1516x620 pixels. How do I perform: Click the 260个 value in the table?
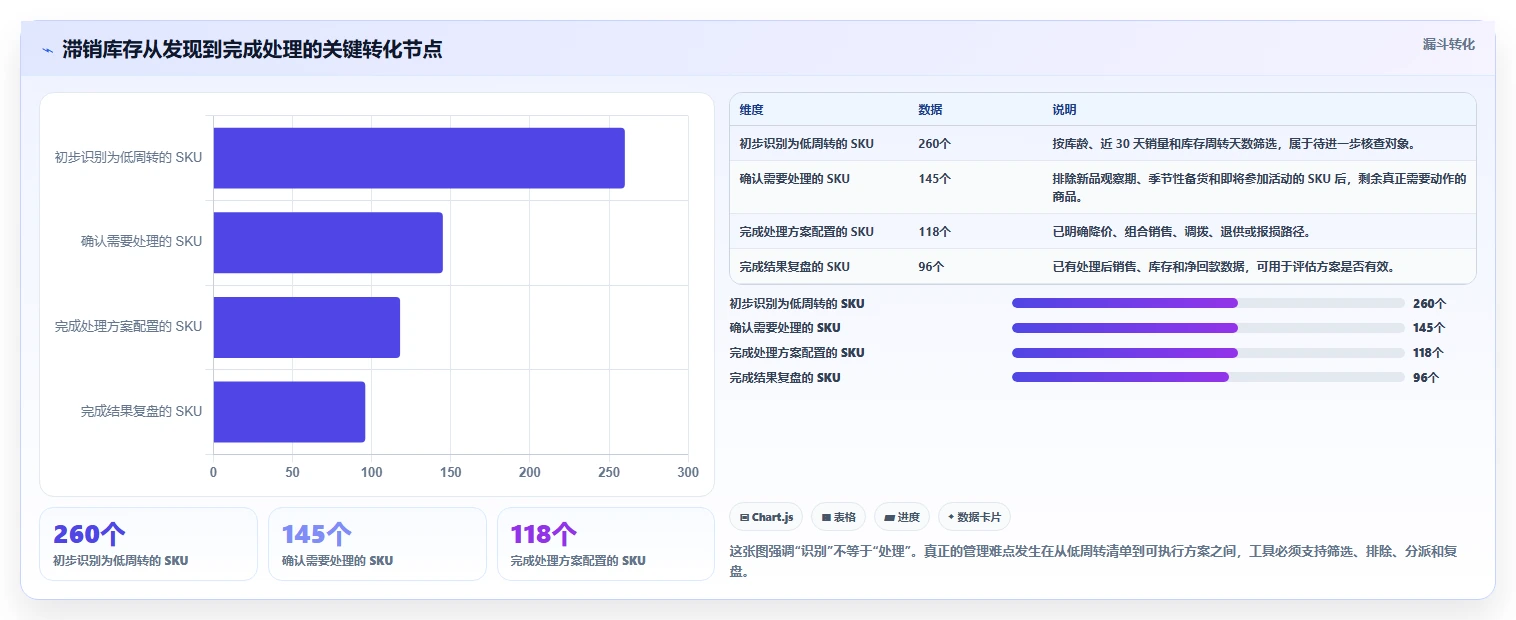(x=934, y=144)
